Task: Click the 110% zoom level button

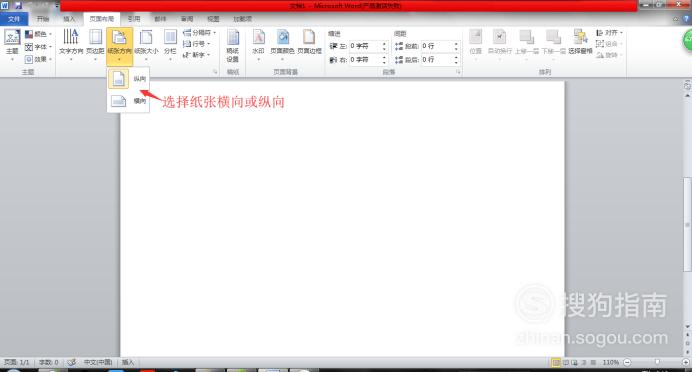Action: click(x=610, y=362)
